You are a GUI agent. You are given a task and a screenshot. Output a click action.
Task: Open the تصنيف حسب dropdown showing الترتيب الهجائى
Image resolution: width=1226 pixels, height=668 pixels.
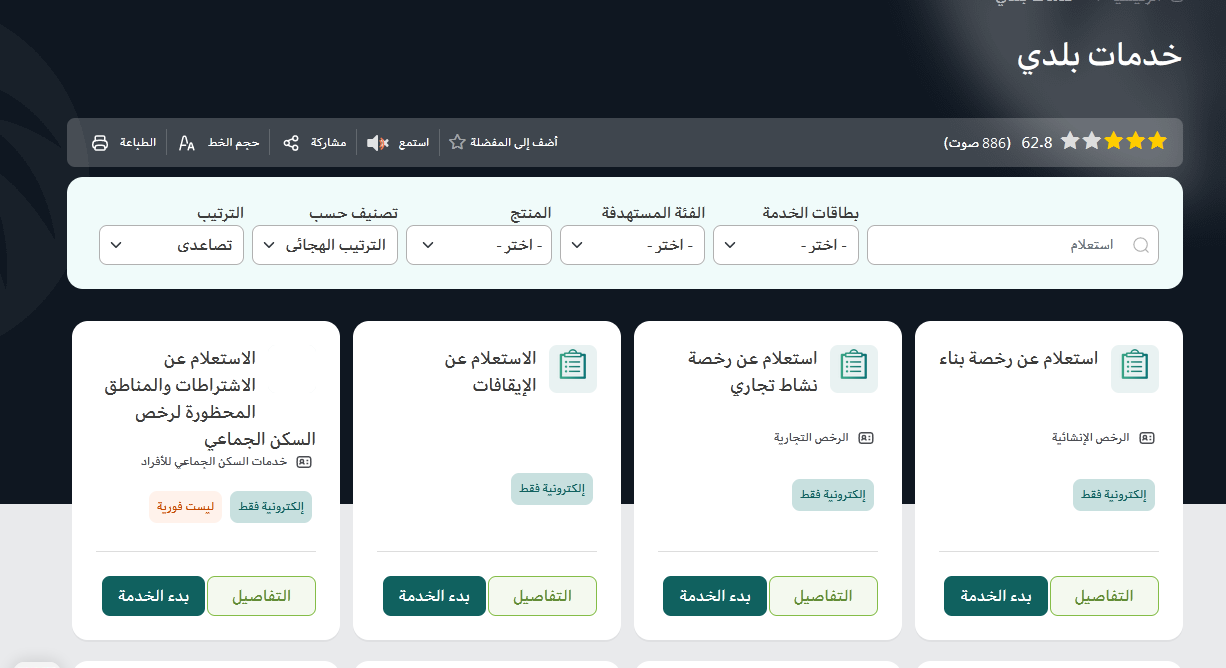325,245
